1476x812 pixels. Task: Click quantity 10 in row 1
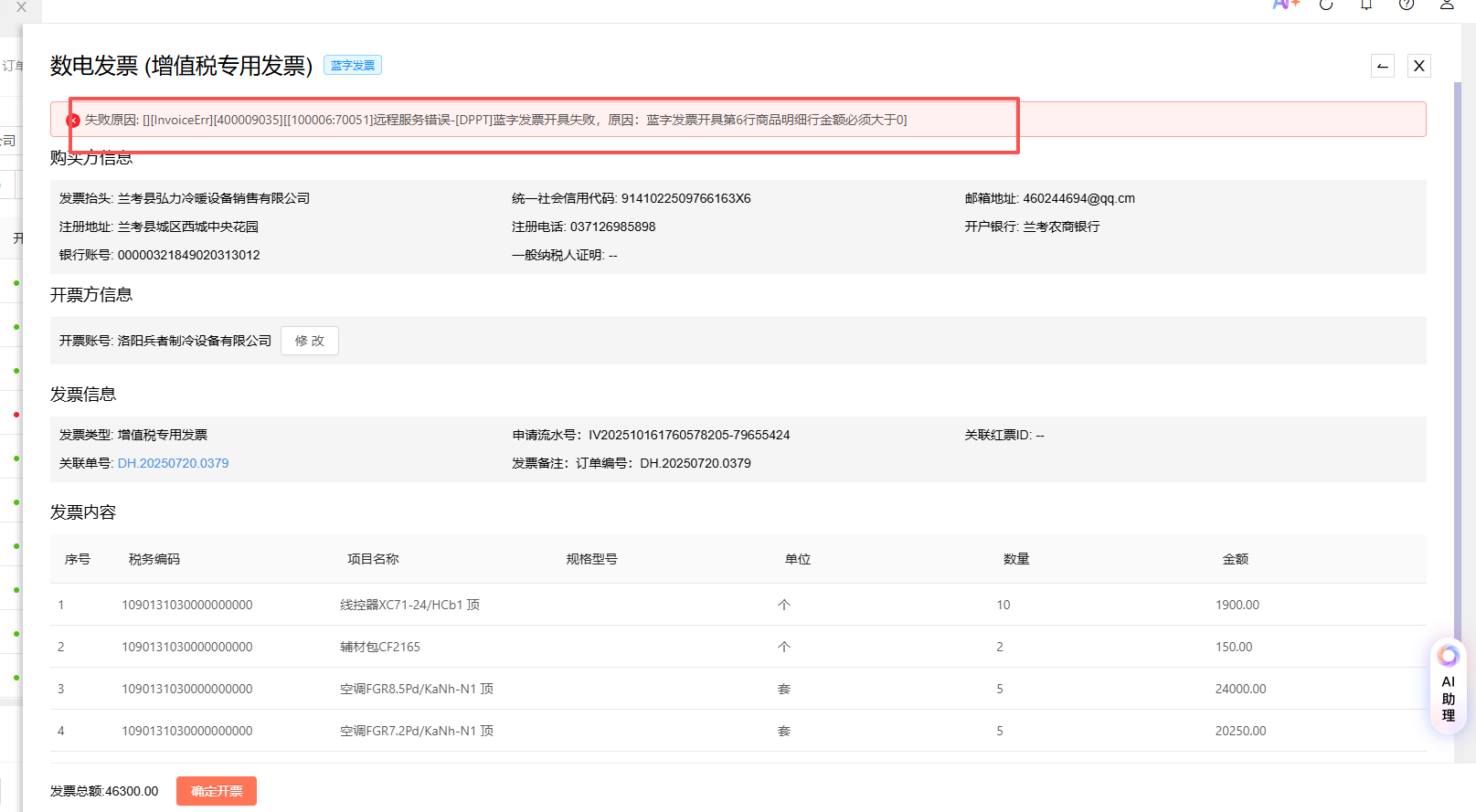click(1003, 605)
